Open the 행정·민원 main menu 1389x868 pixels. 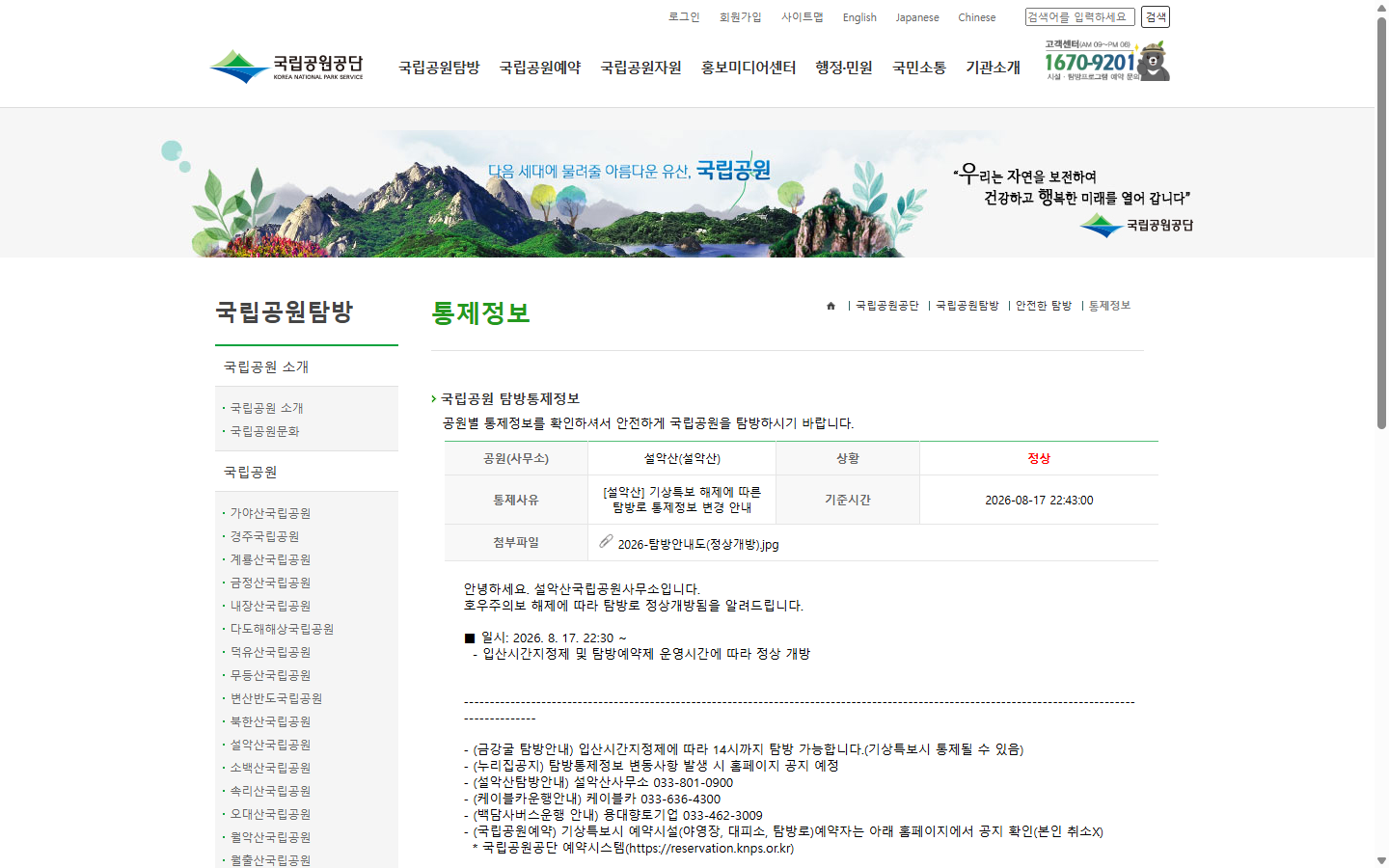[x=844, y=68]
